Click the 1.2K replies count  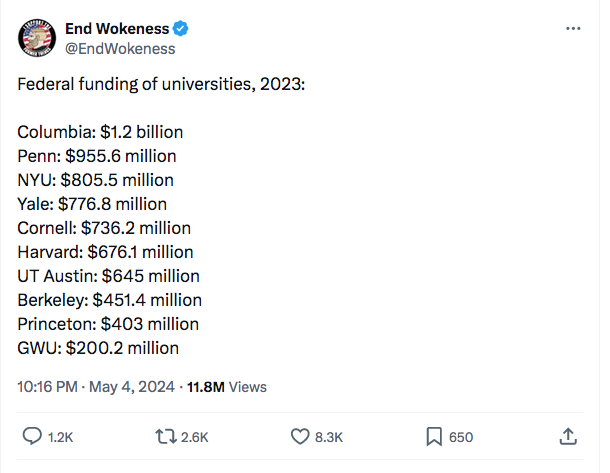click(x=61, y=437)
